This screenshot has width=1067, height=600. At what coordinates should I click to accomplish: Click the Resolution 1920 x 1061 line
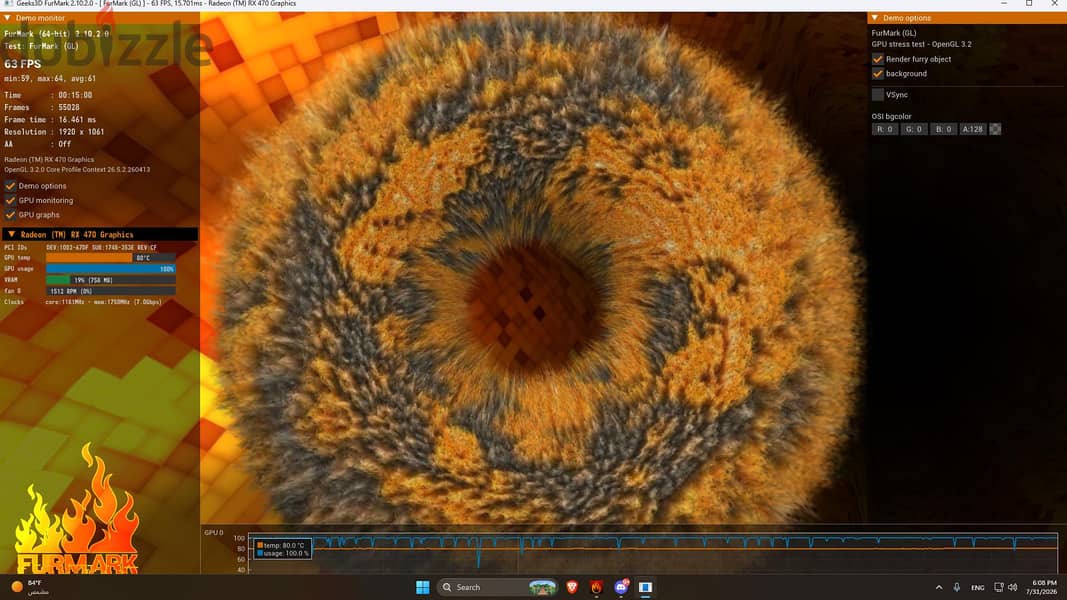tap(54, 132)
